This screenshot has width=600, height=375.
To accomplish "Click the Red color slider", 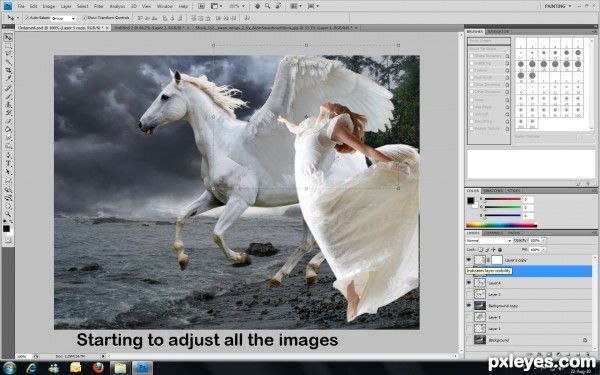I will [502, 199].
